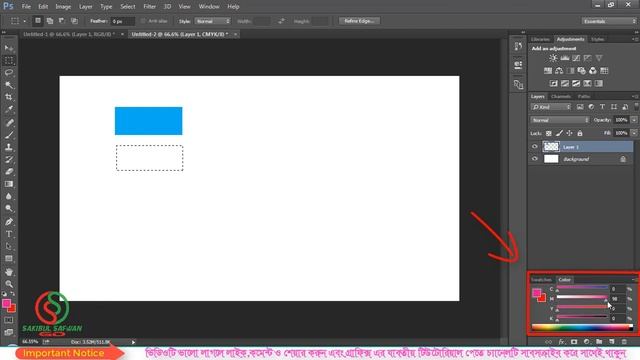Select the History Brush tool
Screen dimensions: 640x360
(9, 160)
